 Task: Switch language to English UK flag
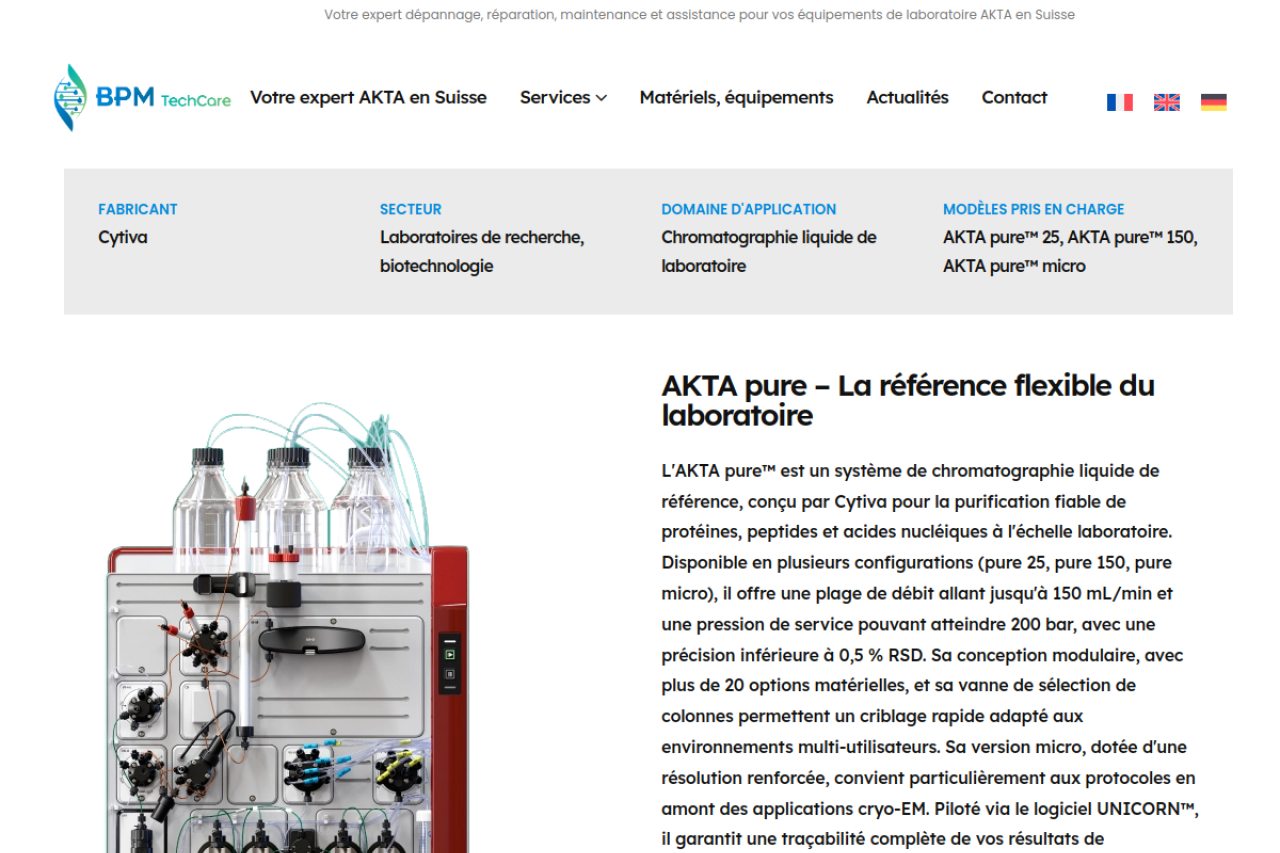point(1167,102)
